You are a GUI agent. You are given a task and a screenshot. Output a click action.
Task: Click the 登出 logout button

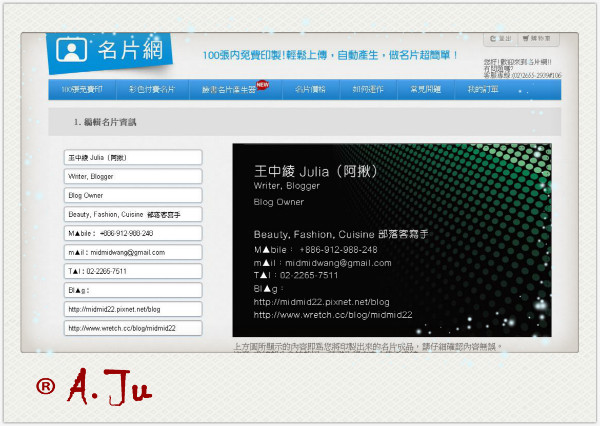pyautogui.click(x=501, y=39)
